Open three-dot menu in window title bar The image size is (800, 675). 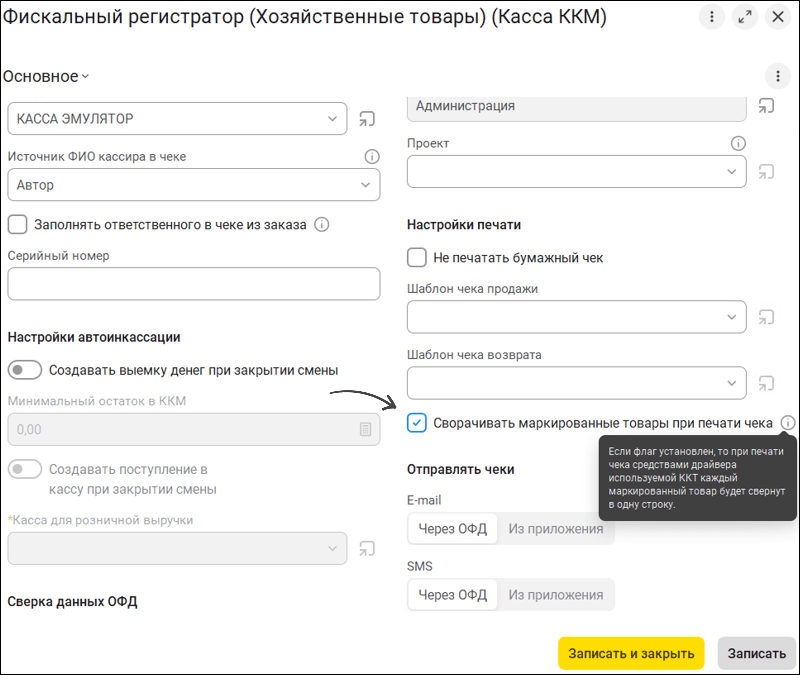(712, 17)
